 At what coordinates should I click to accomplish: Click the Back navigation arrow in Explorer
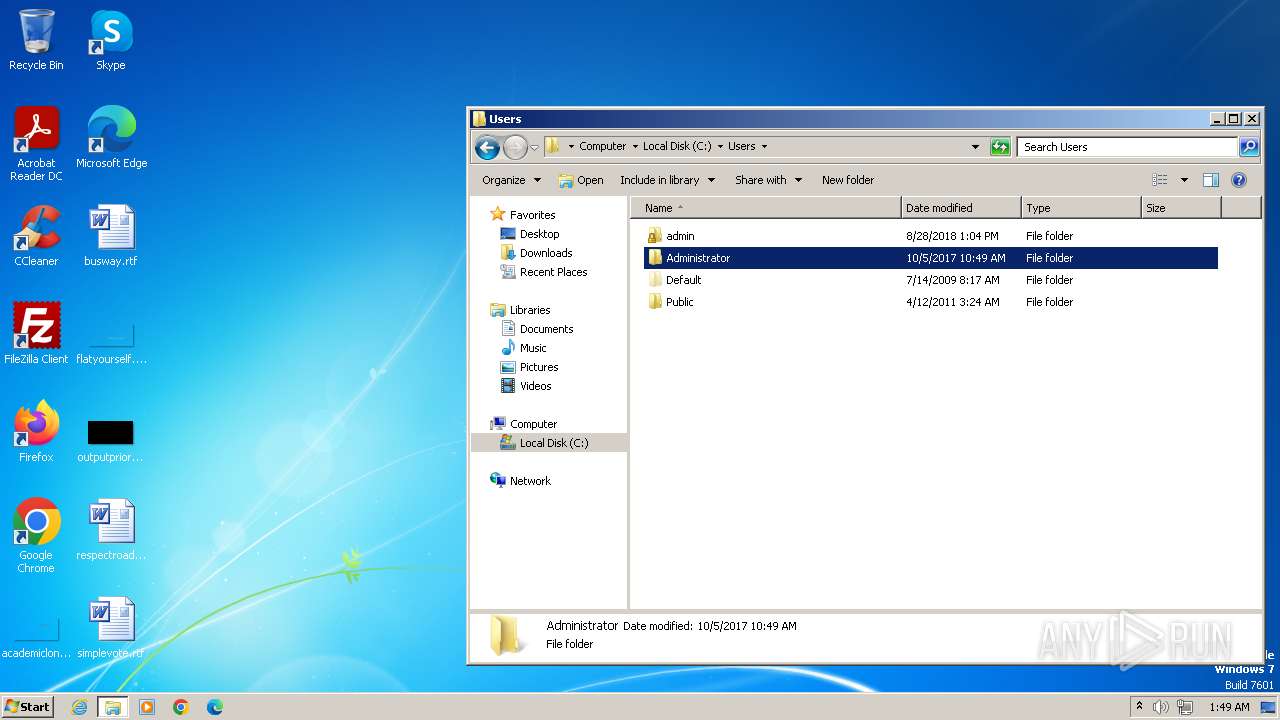[487, 148]
